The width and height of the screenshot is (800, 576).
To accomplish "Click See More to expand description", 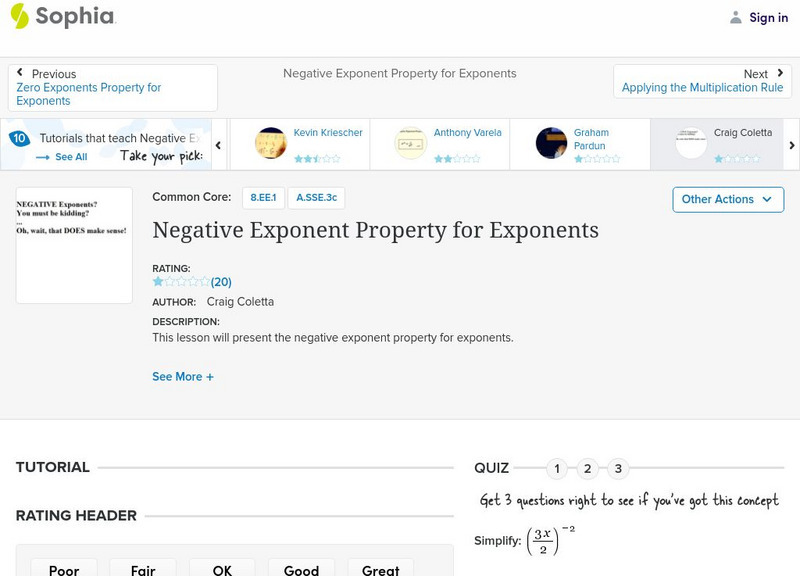I will click(x=183, y=376).
